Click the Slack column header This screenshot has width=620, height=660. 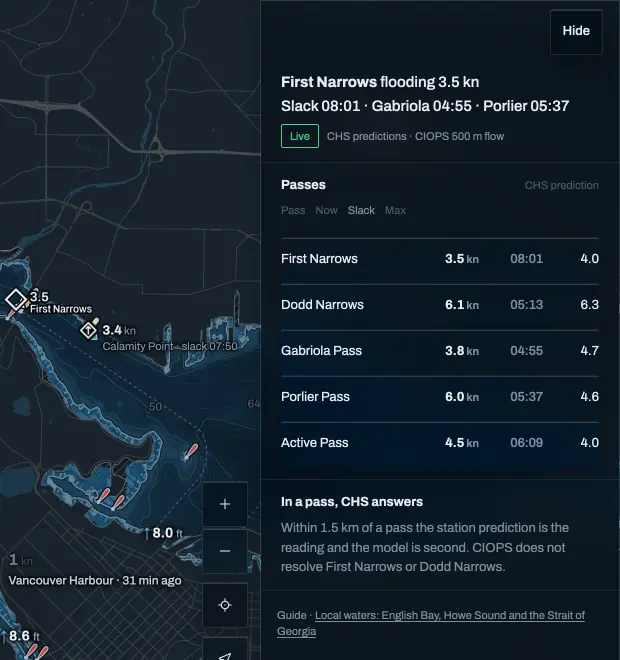[361, 210]
